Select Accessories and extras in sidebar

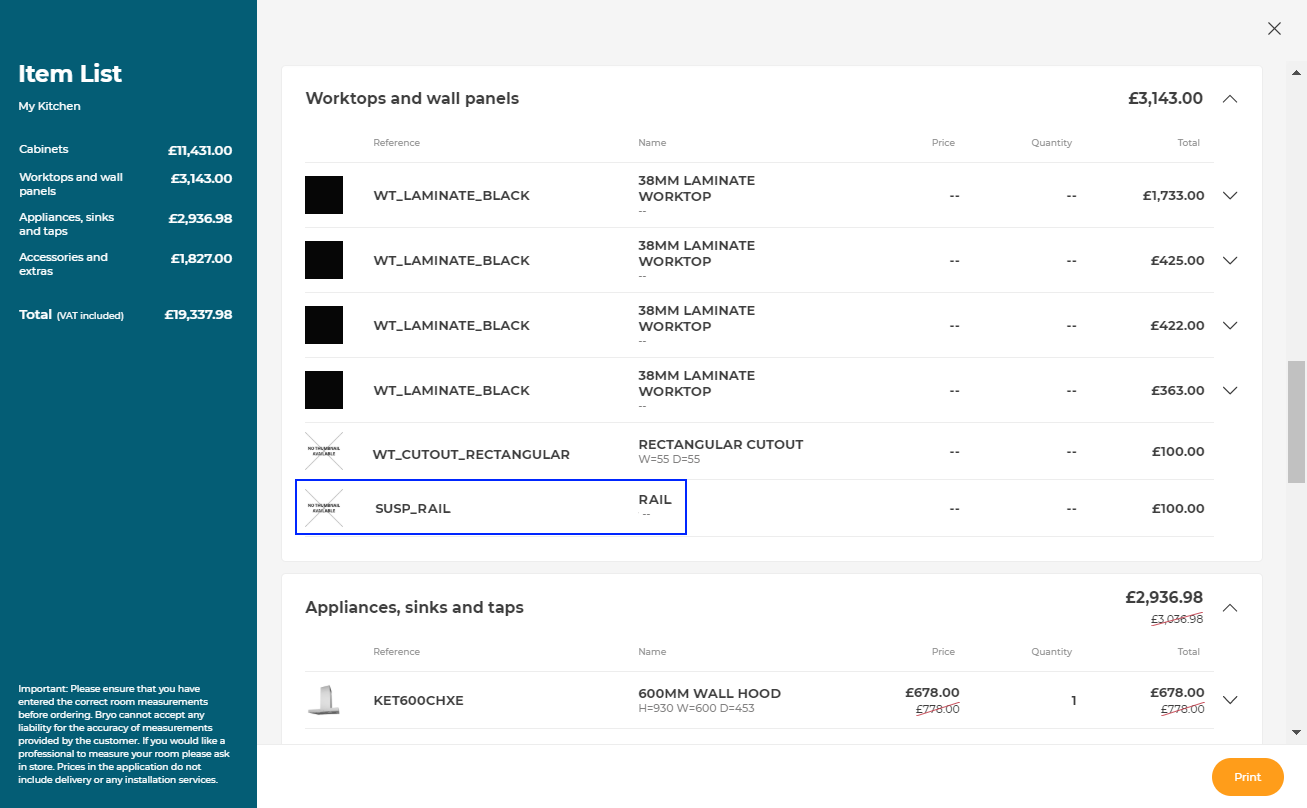pyautogui.click(x=63, y=264)
